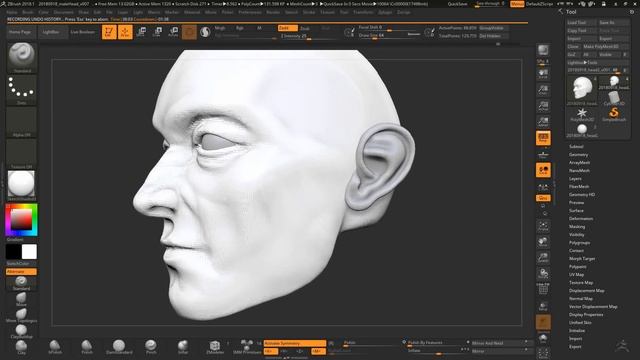Toggle the >M< mirror symmetry button
This screenshot has width=640, height=360.
318,351
